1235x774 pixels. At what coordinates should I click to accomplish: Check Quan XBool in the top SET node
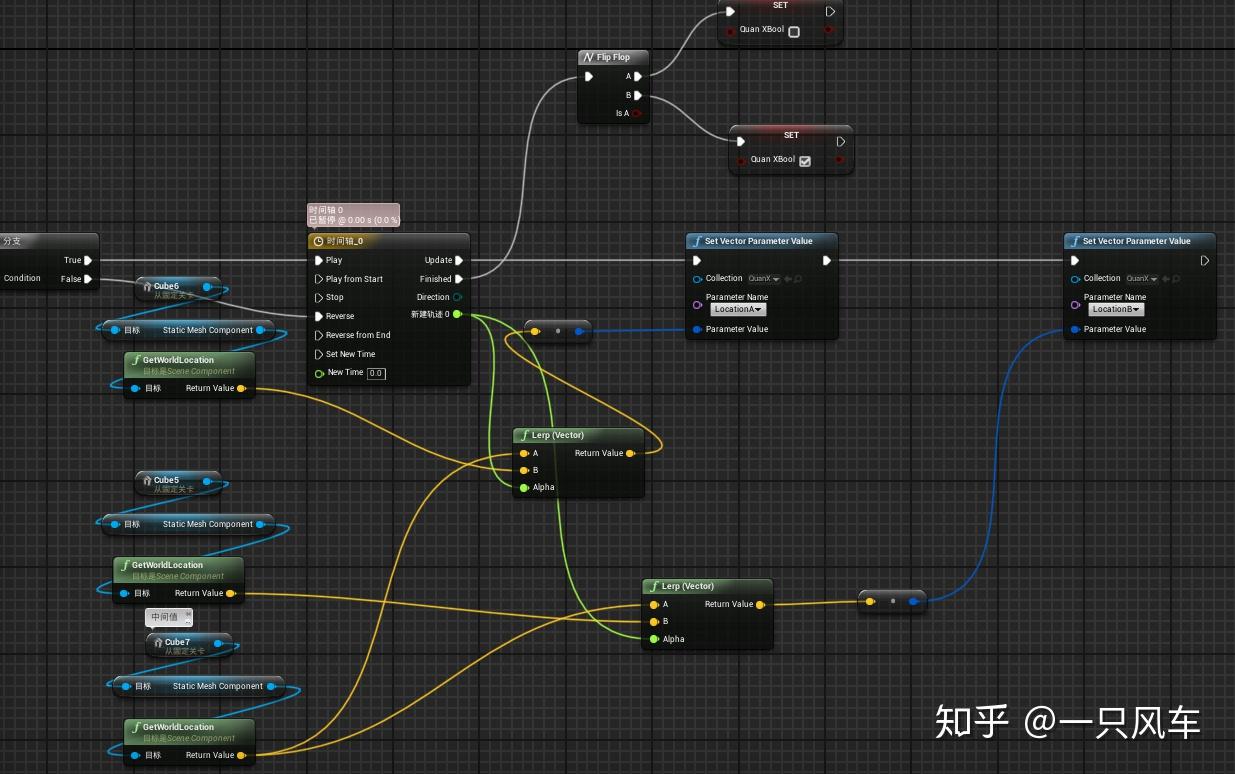[793, 31]
